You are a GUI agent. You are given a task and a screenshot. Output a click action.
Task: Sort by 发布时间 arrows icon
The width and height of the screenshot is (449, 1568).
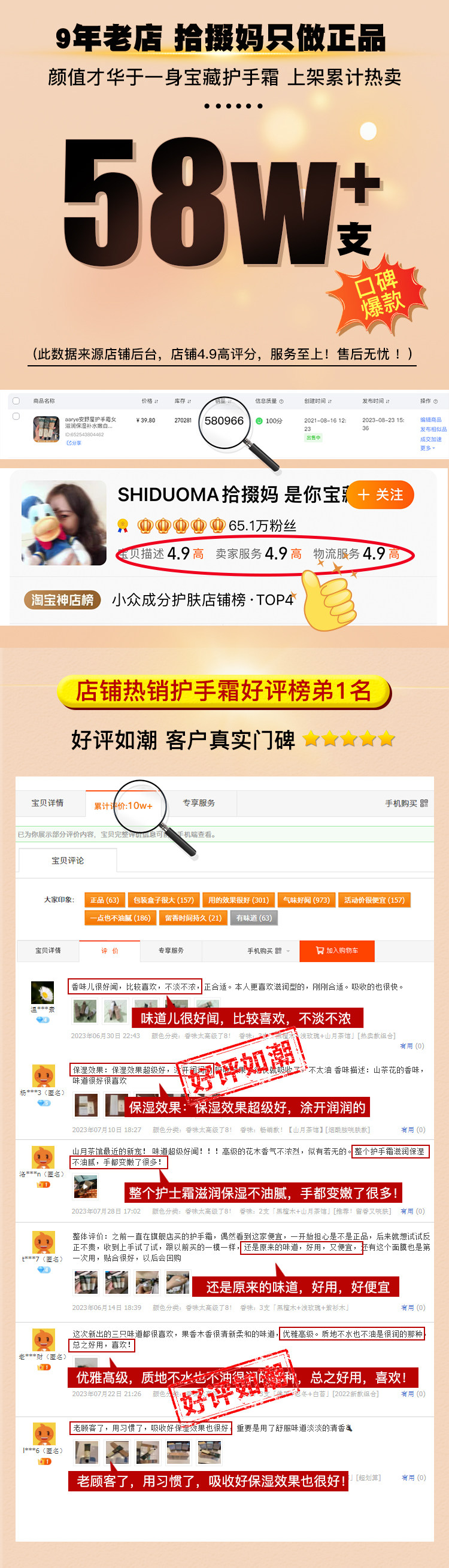tap(387, 401)
